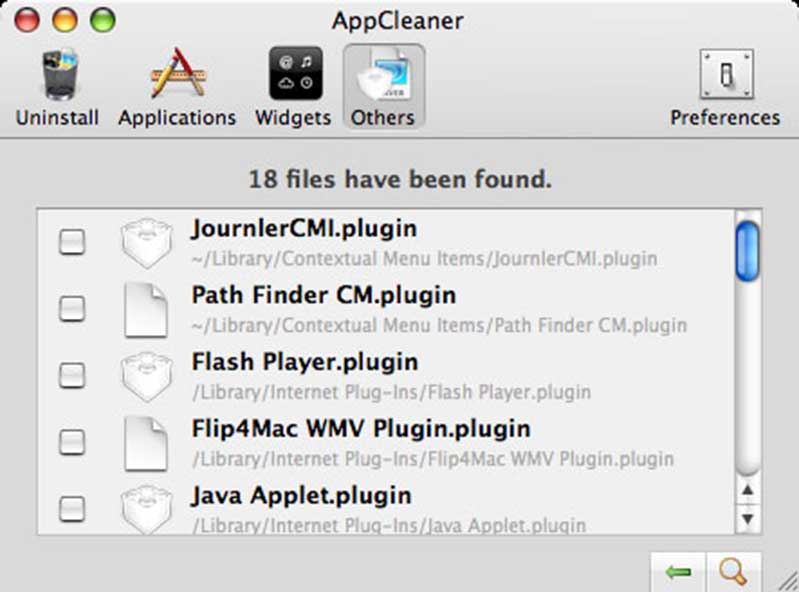The height and width of the screenshot is (592, 799).
Task: Click the Path Finder CM.plugin document icon
Action: [146, 309]
